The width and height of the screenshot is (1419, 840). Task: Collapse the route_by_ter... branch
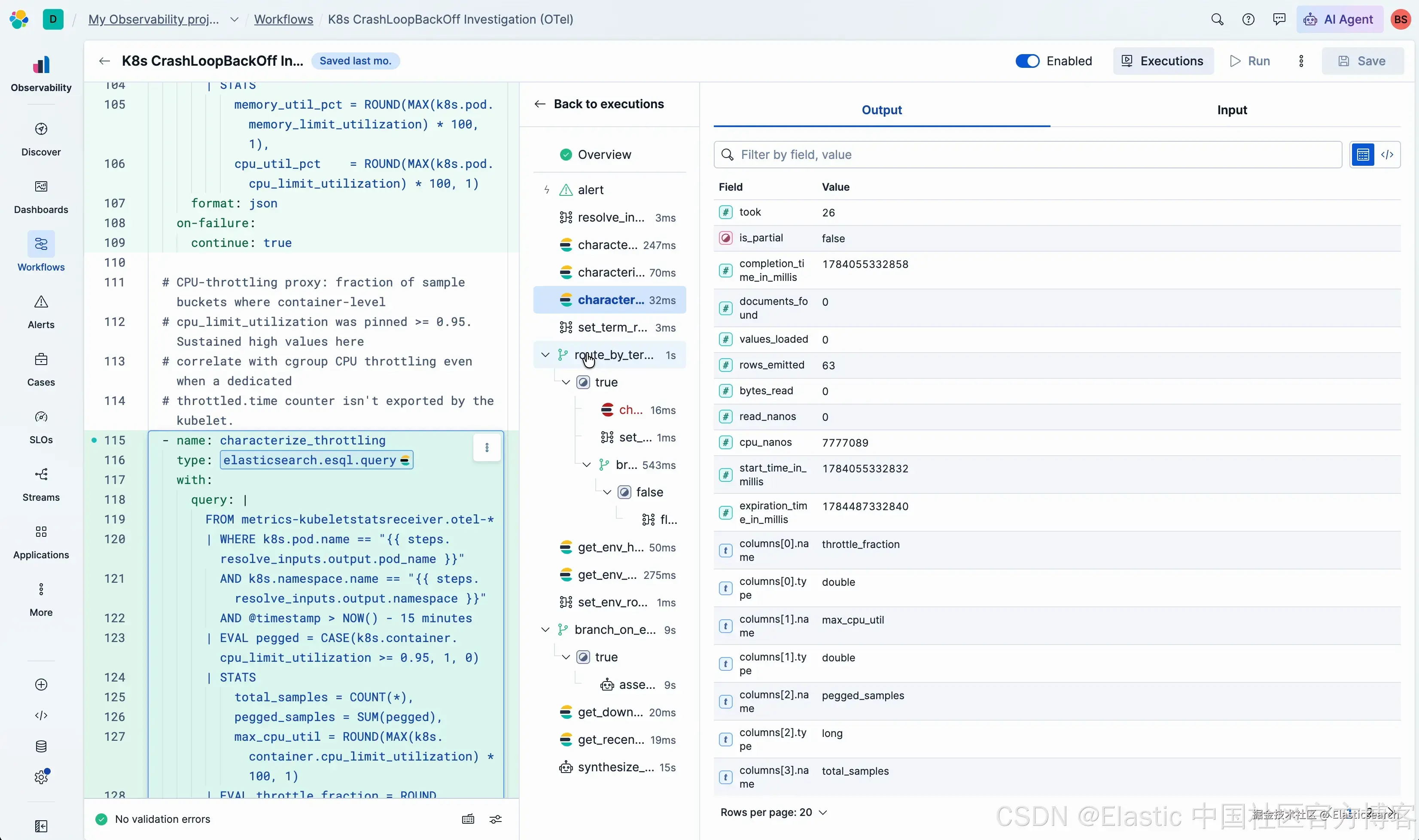[545, 354]
